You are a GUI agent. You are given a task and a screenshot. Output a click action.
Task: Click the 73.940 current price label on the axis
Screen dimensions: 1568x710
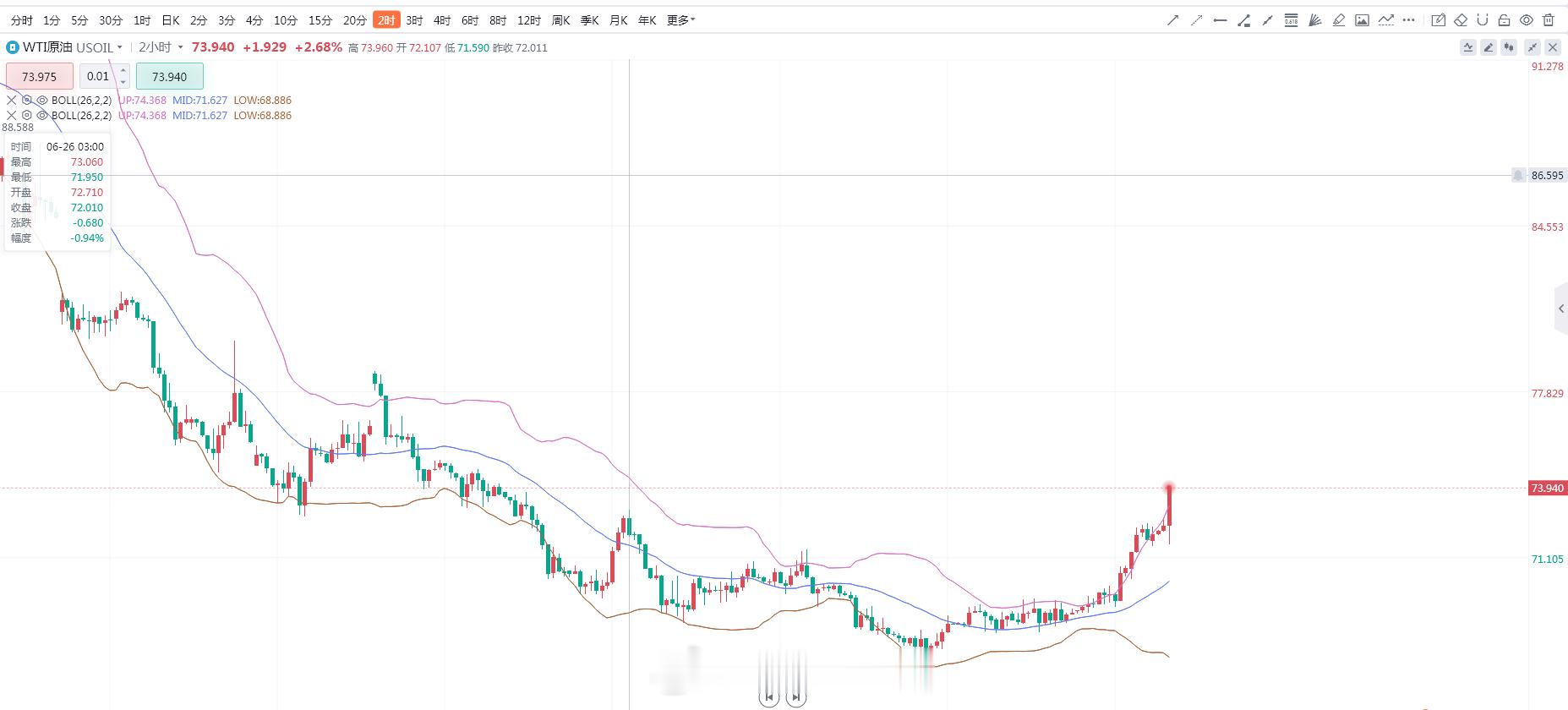(1547, 488)
